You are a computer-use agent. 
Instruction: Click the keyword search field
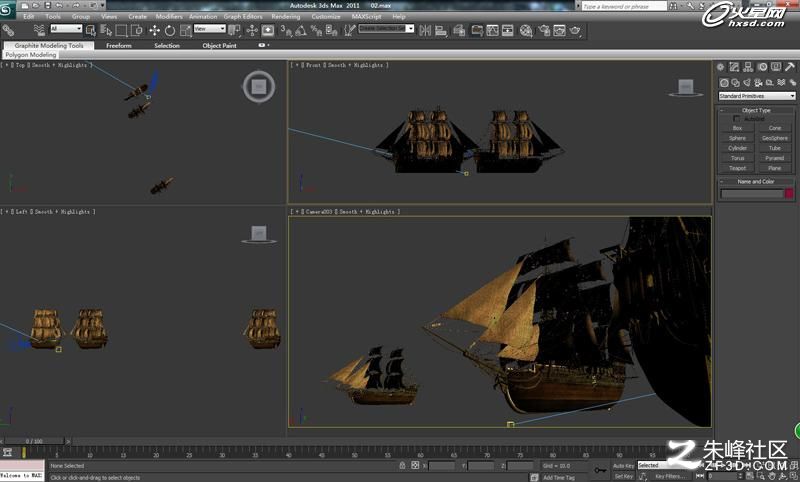pos(624,6)
